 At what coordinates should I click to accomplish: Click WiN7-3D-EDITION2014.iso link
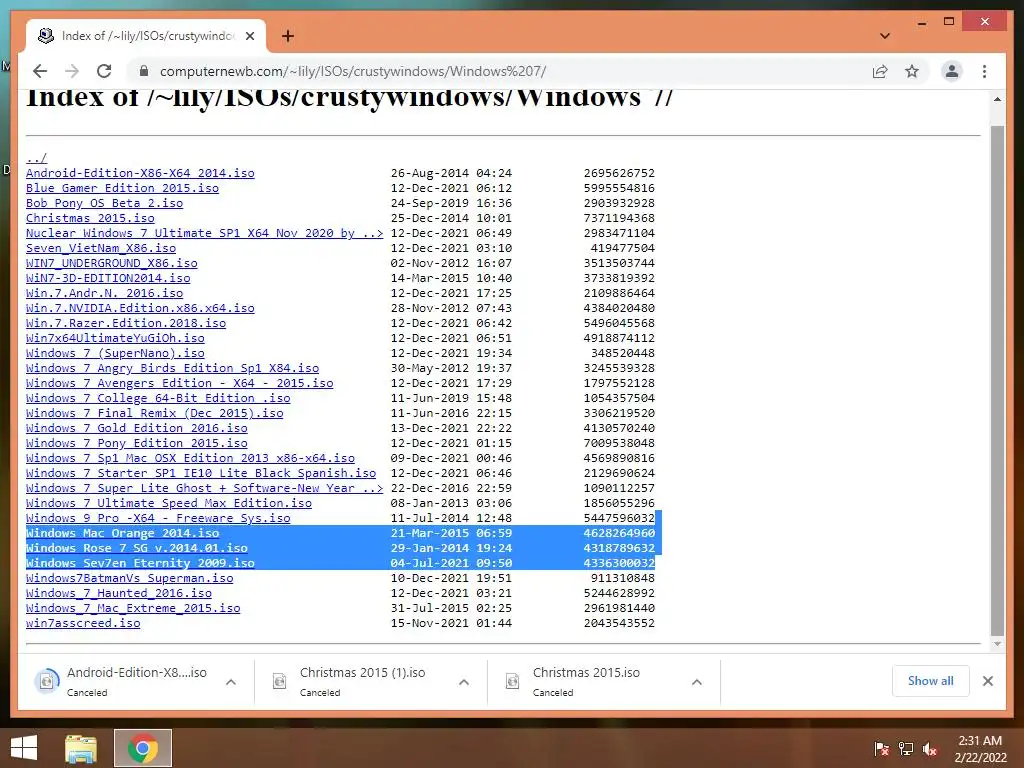(108, 278)
